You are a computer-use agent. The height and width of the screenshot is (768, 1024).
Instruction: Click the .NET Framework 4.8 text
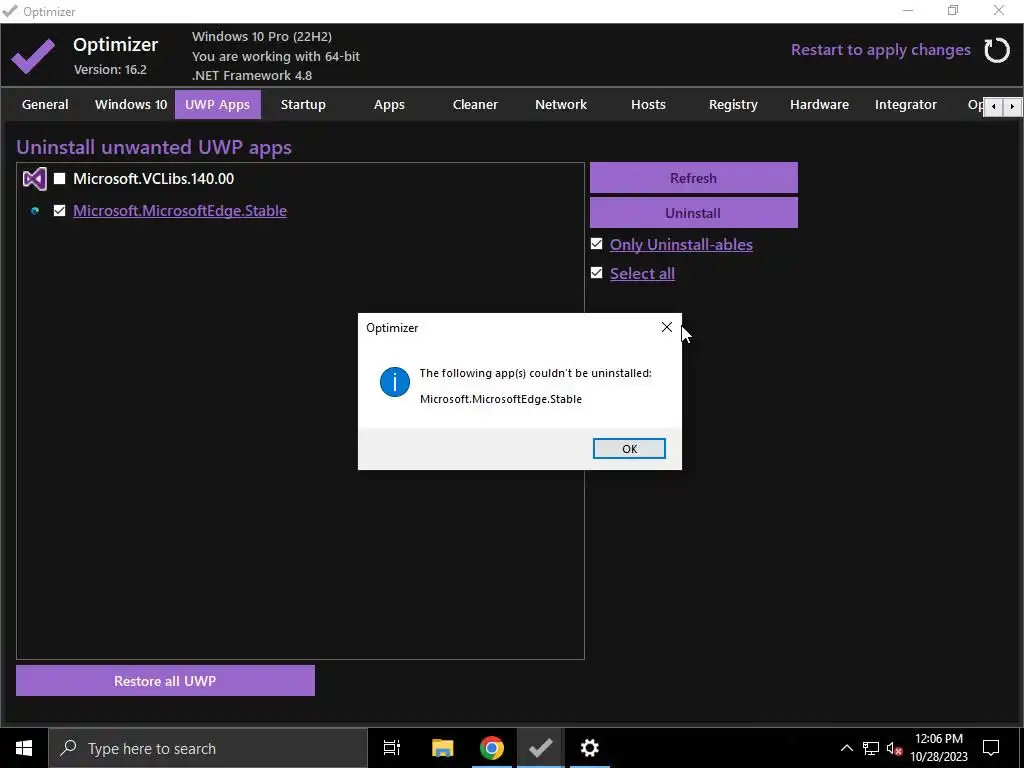[x=252, y=75]
